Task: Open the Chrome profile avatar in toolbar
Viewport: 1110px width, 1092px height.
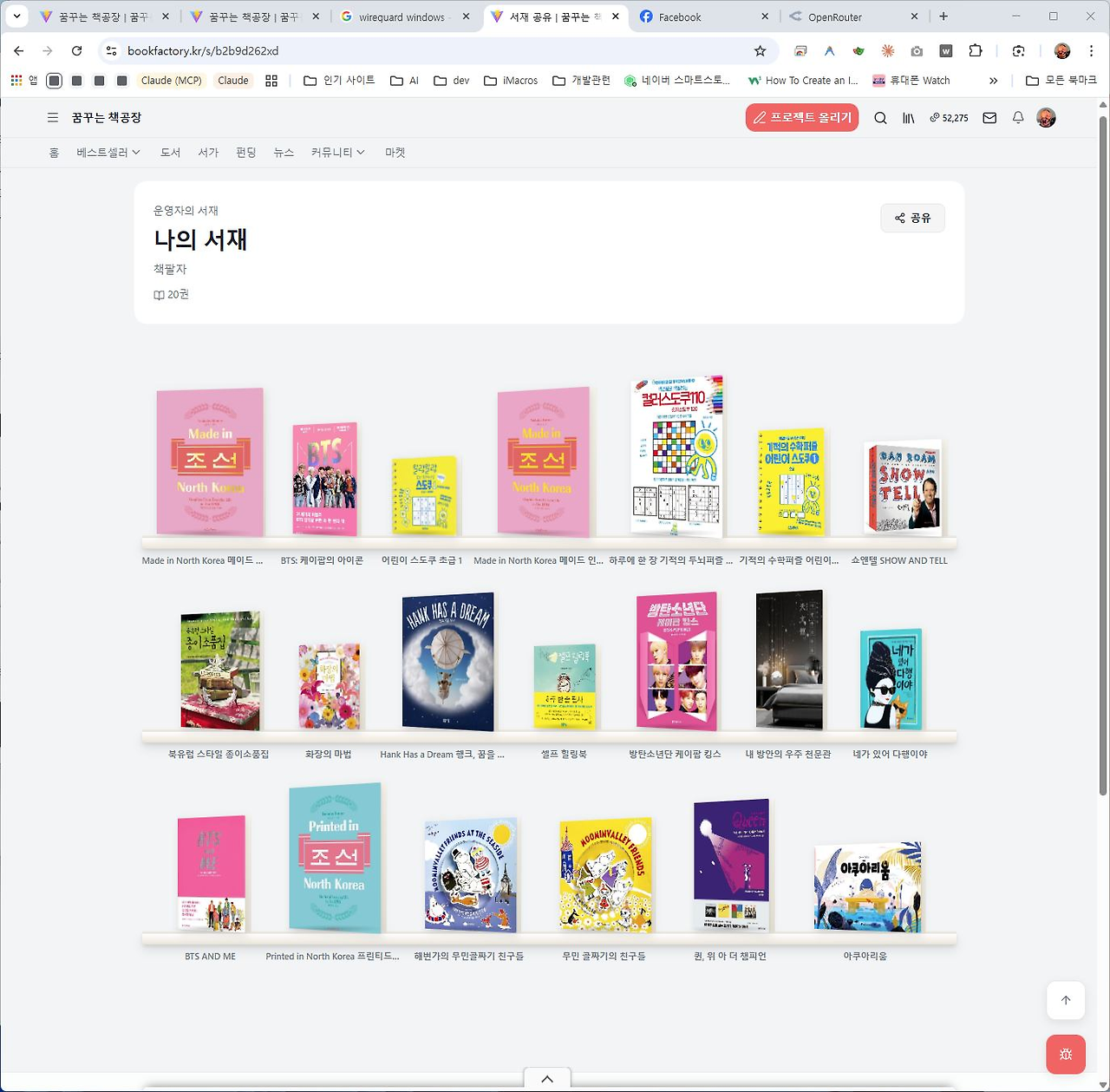Action: (x=1062, y=51)
